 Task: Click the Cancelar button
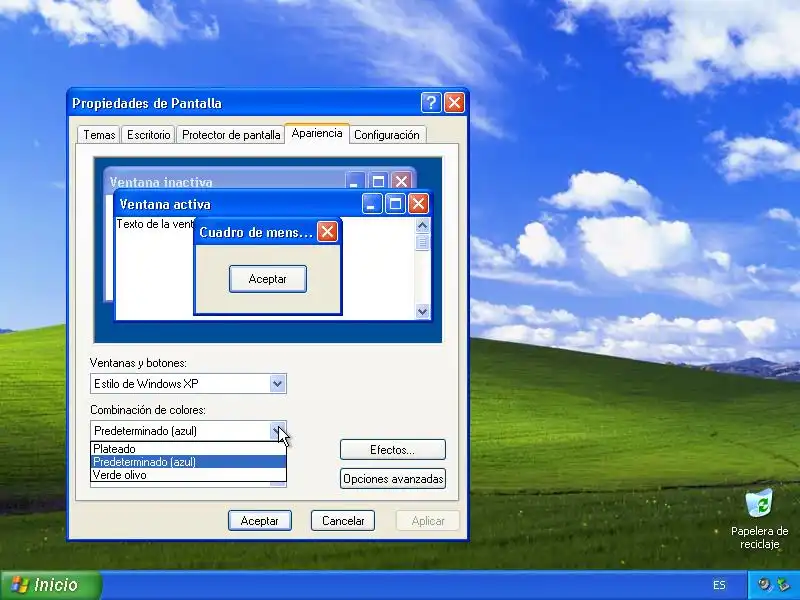pos(343,520)
